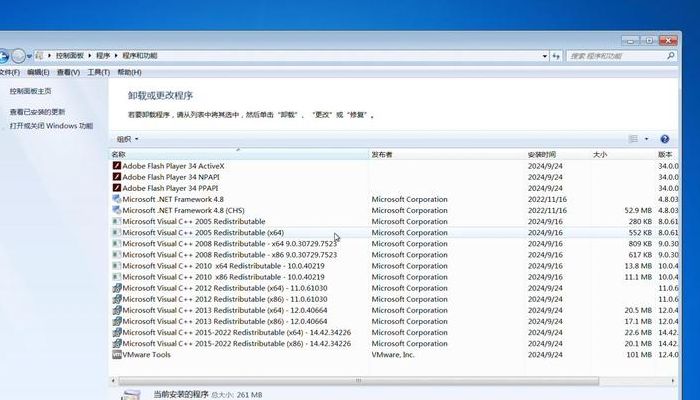700x400 pixels.
Task: Expand arrow after 程序 in address bar
Action: (x=116, y=56)
